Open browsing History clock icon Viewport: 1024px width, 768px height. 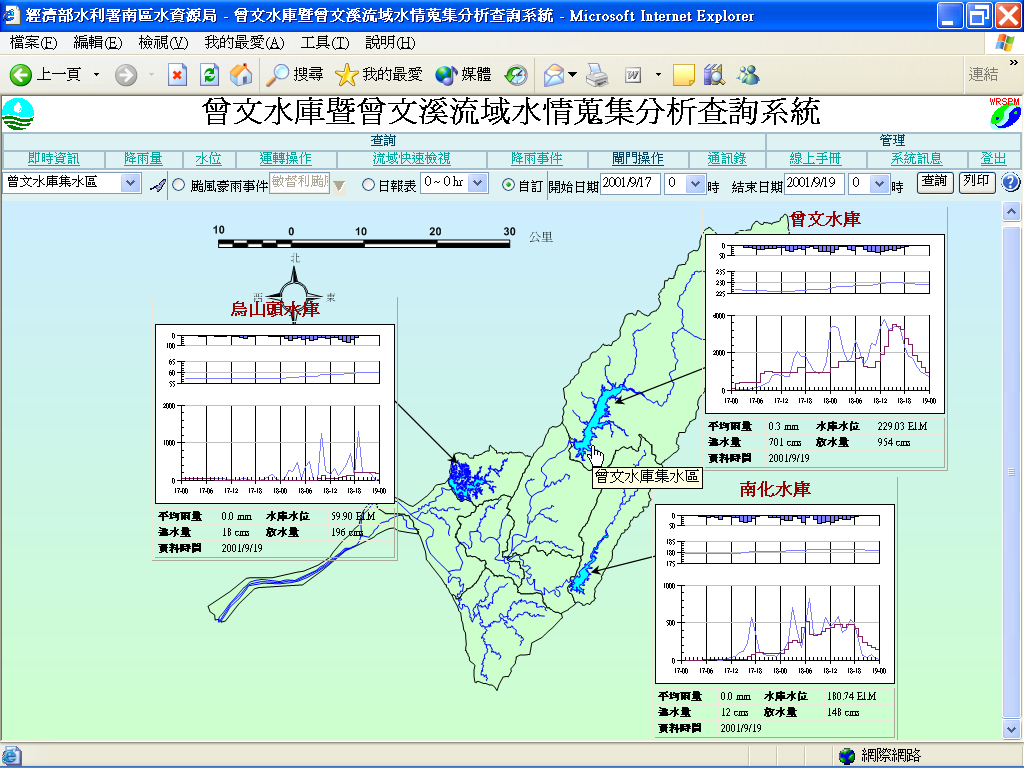[516, 75]
